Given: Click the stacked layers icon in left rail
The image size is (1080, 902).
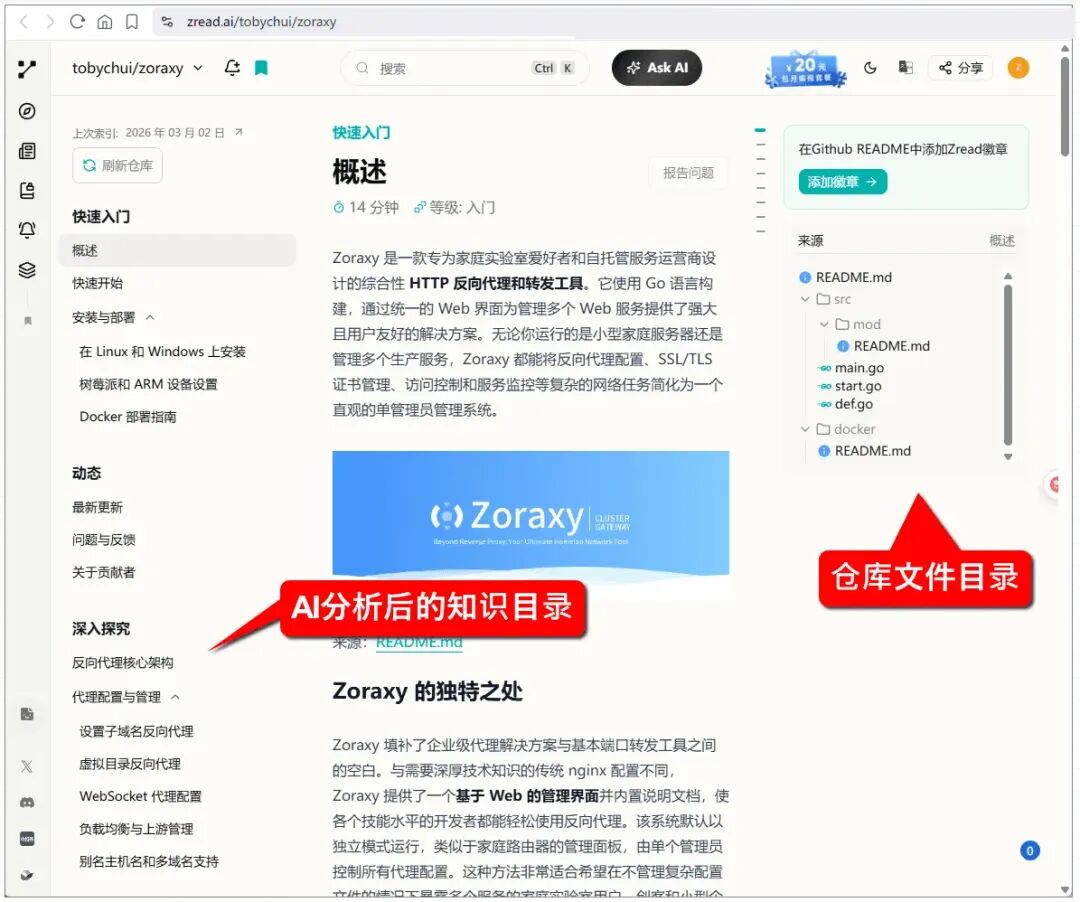Looking at the screenshot, I should pyautogui.click(x=27, y=270).
